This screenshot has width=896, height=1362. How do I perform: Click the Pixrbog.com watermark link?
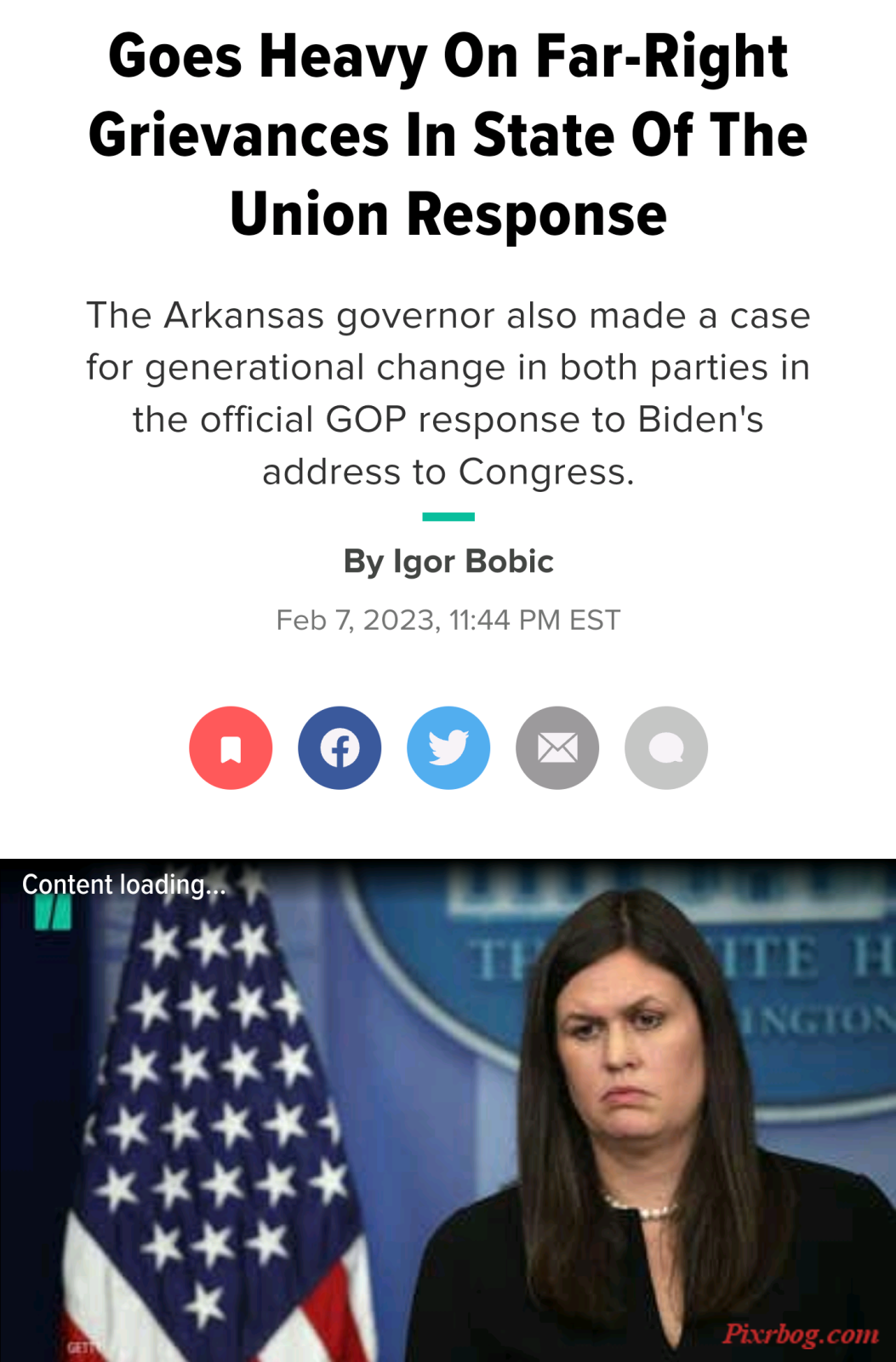coord(801,1333)
